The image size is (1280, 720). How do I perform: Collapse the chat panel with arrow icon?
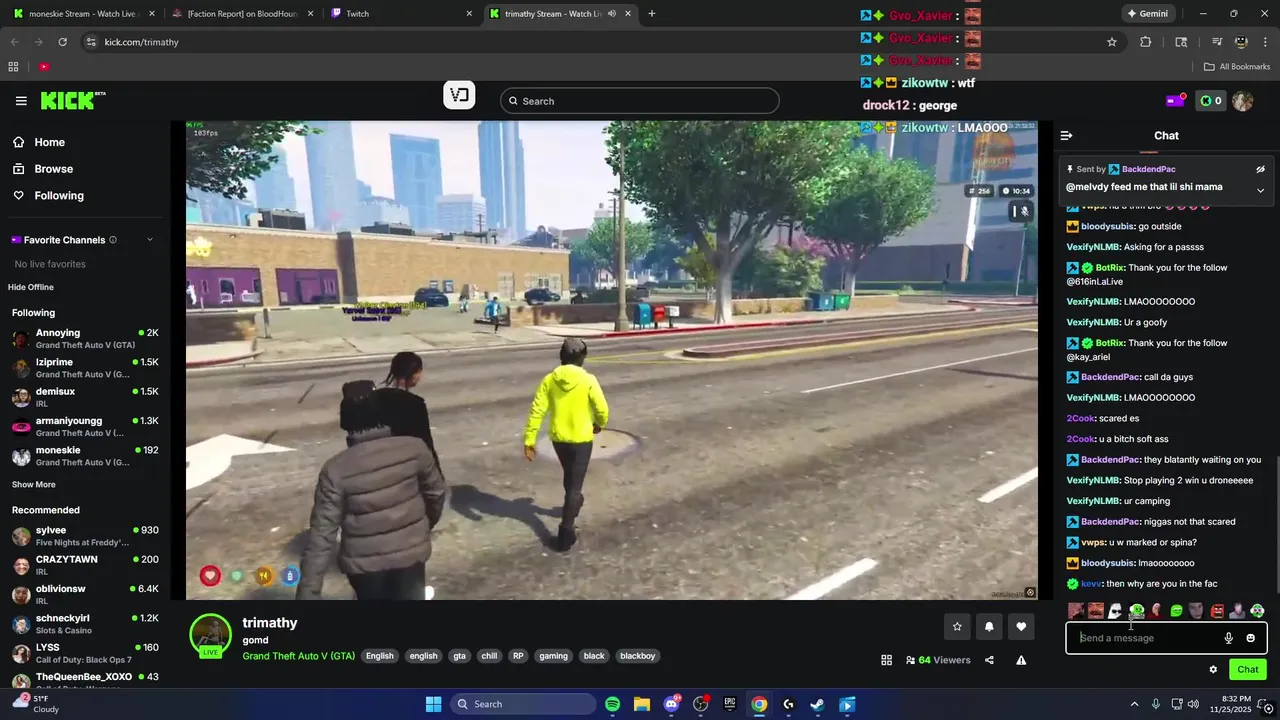[1066, 135]
